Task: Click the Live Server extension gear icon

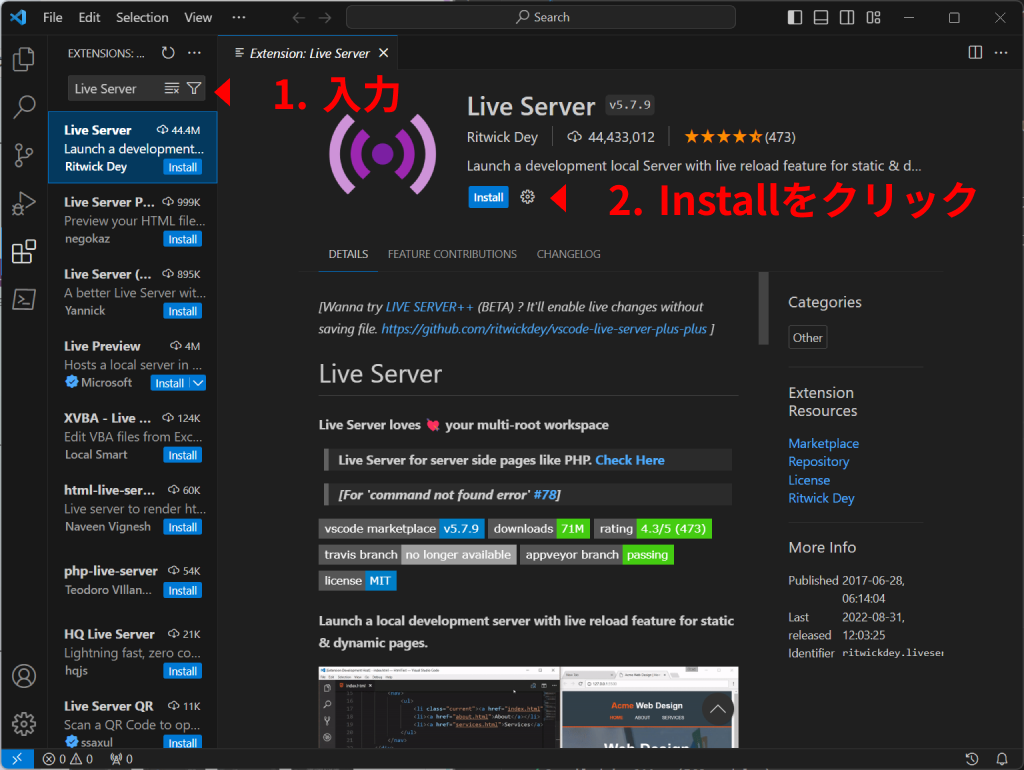Action: click(528, 197)
